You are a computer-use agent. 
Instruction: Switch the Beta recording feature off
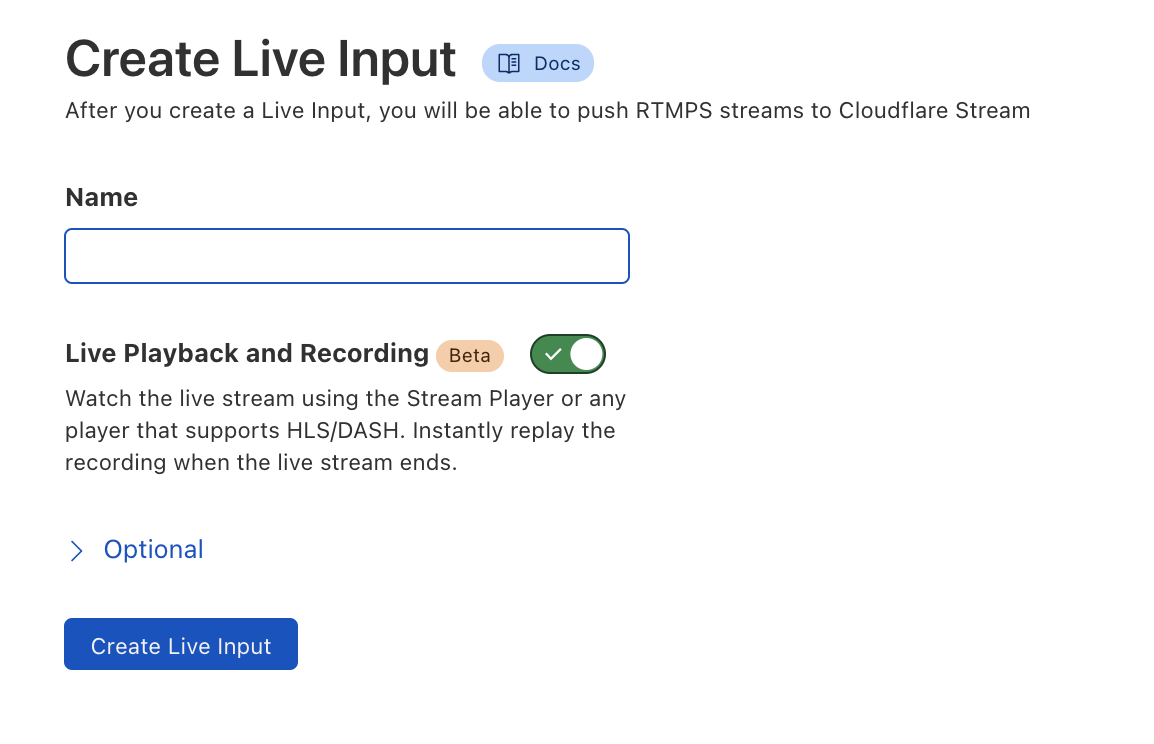point(567,354)
